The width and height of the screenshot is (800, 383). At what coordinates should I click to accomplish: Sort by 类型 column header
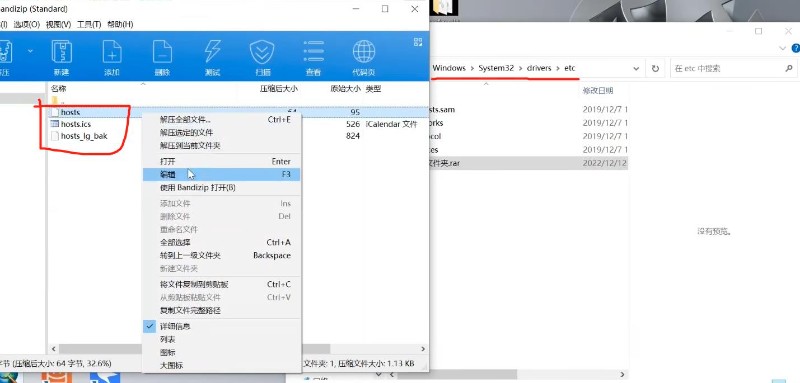pos(373,89)
